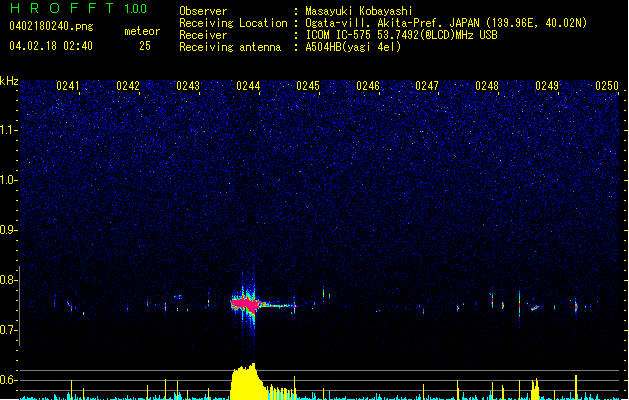
Task: Click the 1.1 kHz axis label
Action: [x=8, y=130]
